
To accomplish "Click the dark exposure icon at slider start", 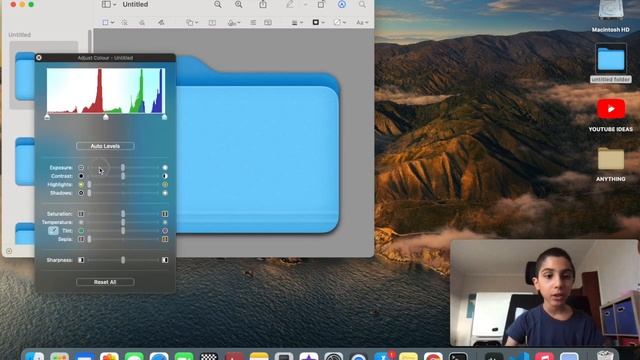I will click(x=81, y=167).
